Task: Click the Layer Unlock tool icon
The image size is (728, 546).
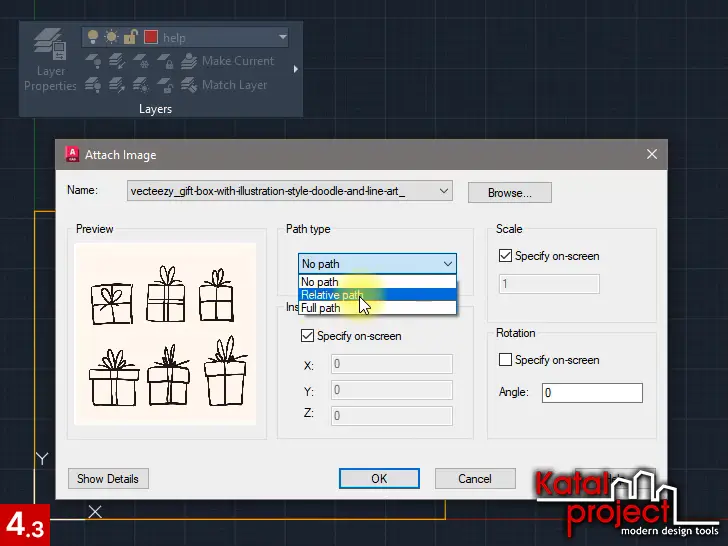Action: (165, 85)
